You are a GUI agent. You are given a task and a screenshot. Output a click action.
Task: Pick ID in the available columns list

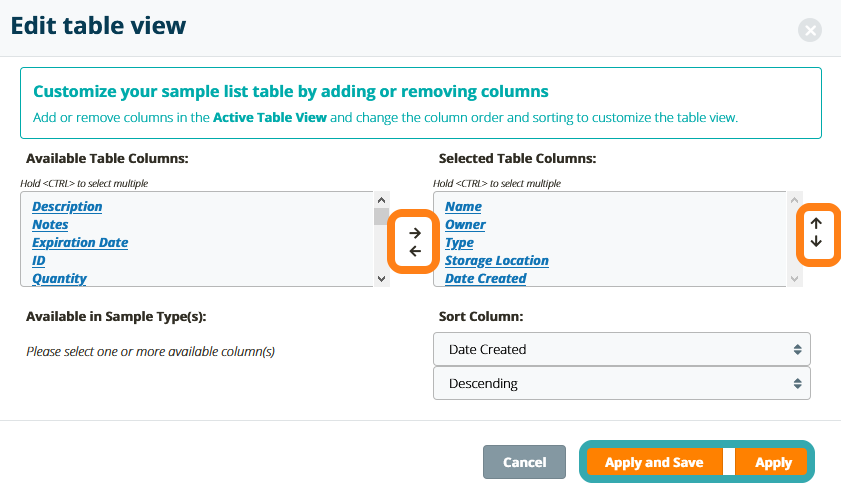pyautogui.click(x=39, y=261)
